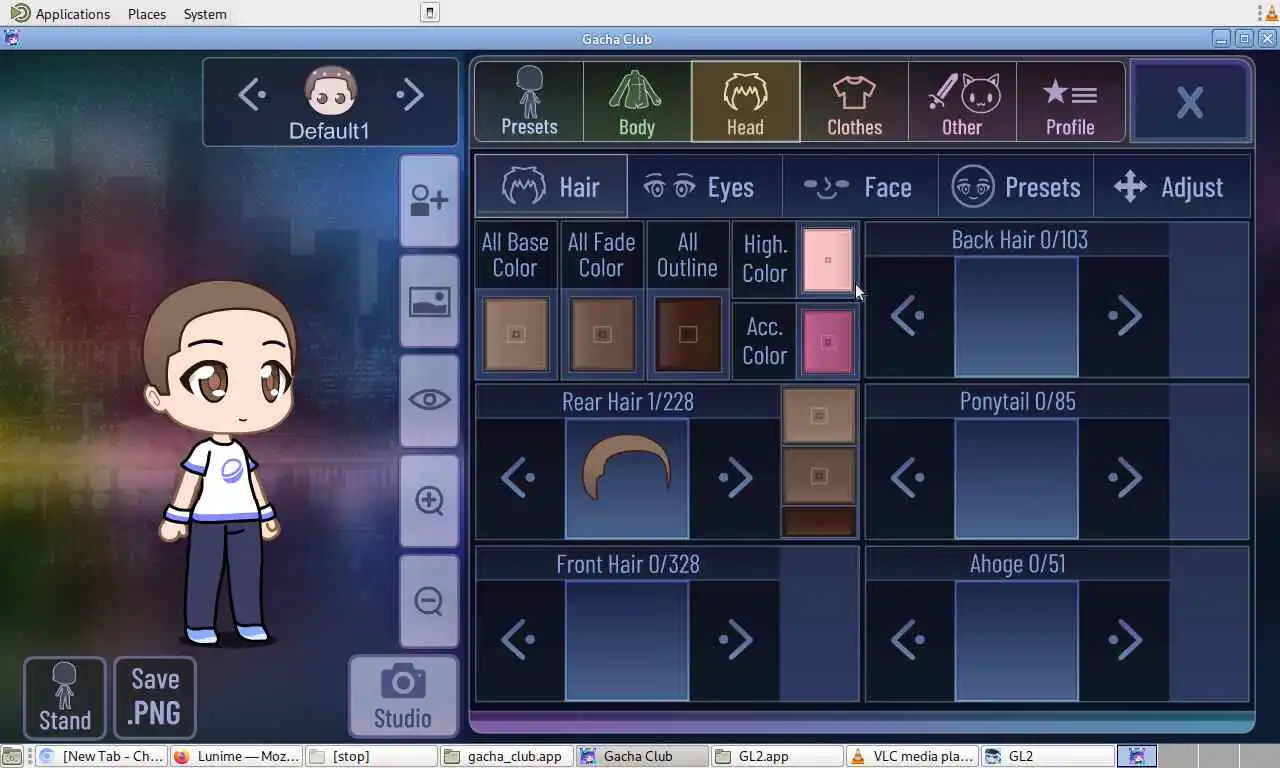Select the Front Hair preview box

(x=627, y=640)
